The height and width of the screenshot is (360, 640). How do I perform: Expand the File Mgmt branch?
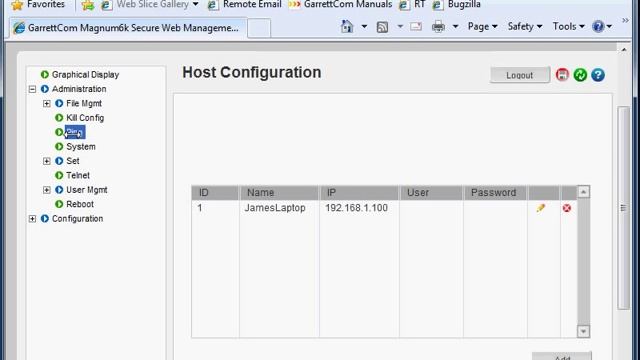coord(47,104)
